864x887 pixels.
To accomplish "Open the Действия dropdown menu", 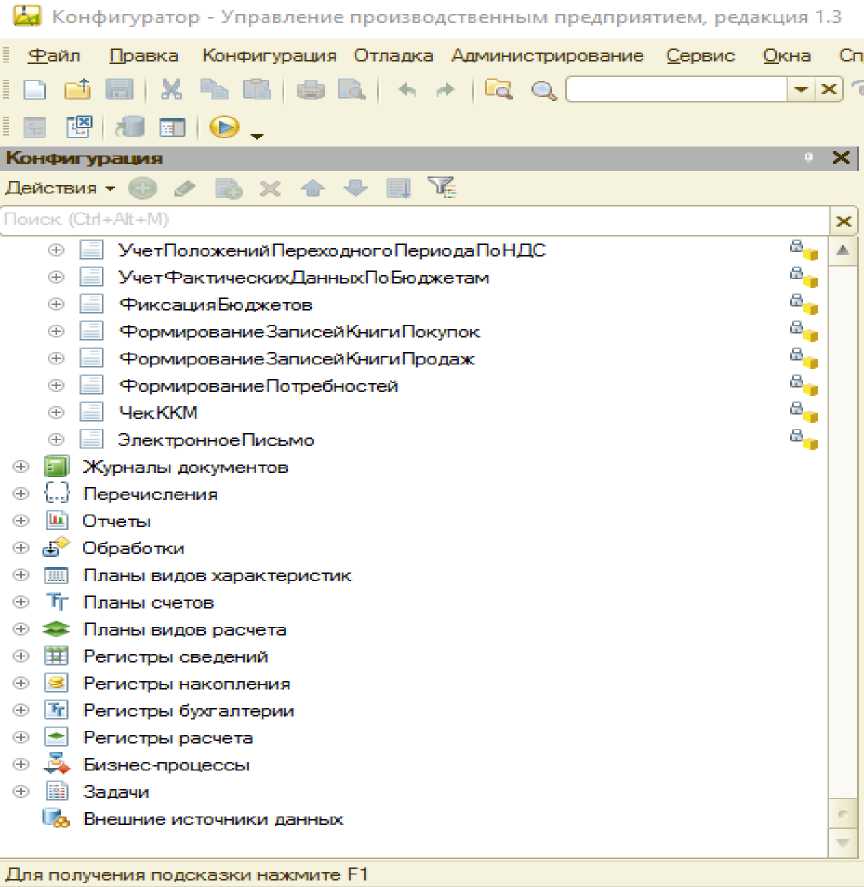I will pyautogui.click(x=59, y=188).
